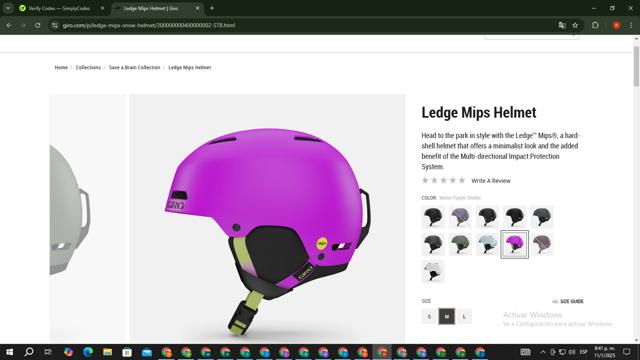Image resolution: width=640 pixels, height=360 pixels.
Task: Open Microsoft Edge from the taskbar
Action: 88,352
